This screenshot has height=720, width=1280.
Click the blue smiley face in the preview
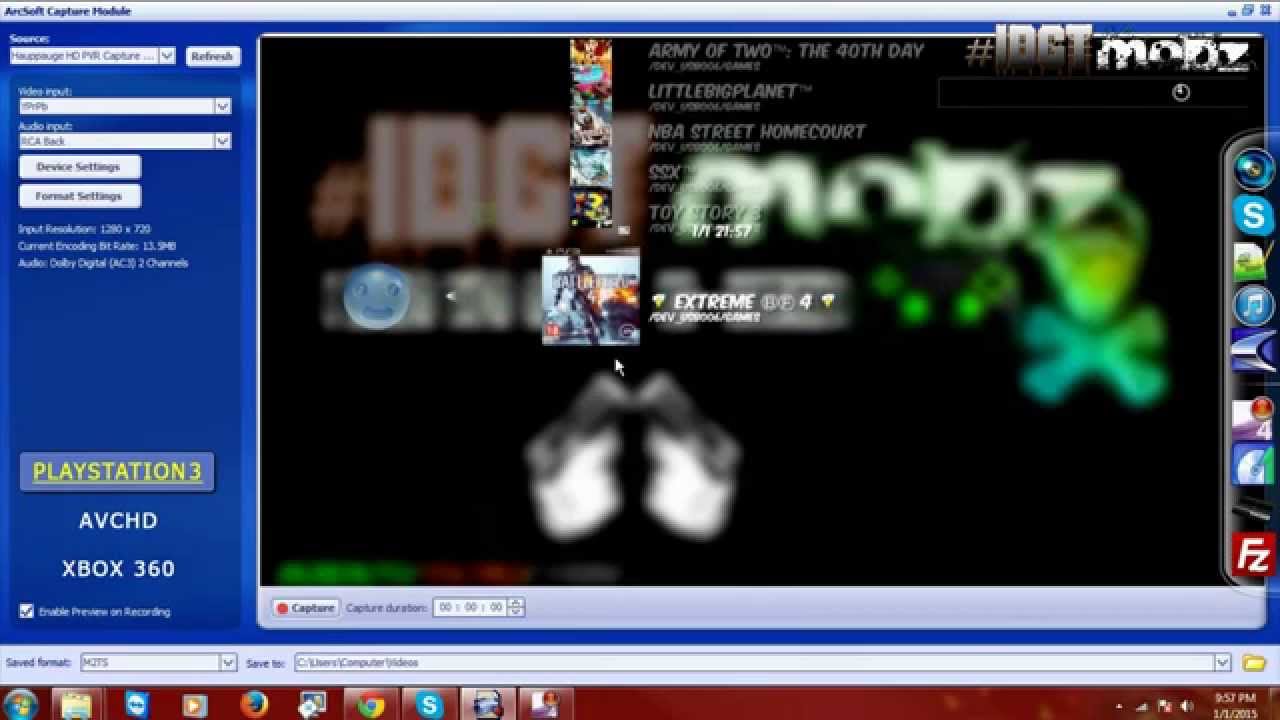point(376,296)
